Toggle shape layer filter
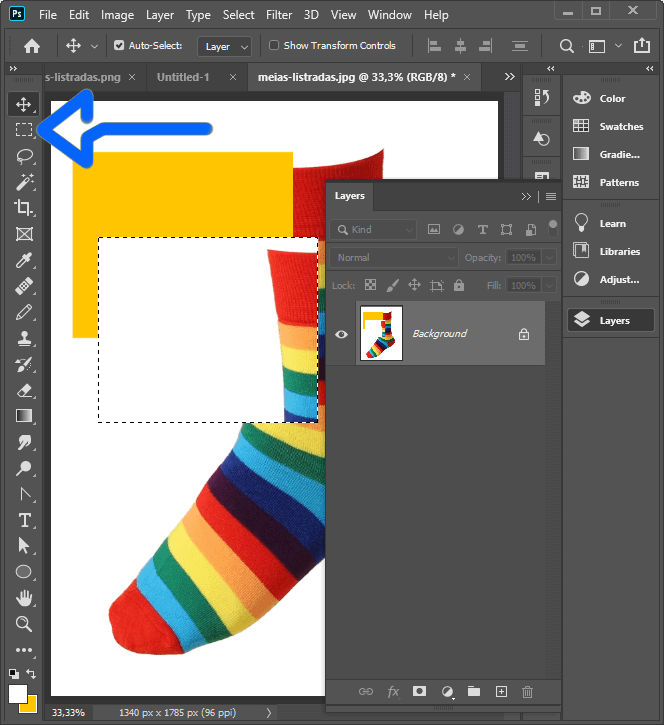The width and height of the screenshot is (664, 725). [506, 229]
